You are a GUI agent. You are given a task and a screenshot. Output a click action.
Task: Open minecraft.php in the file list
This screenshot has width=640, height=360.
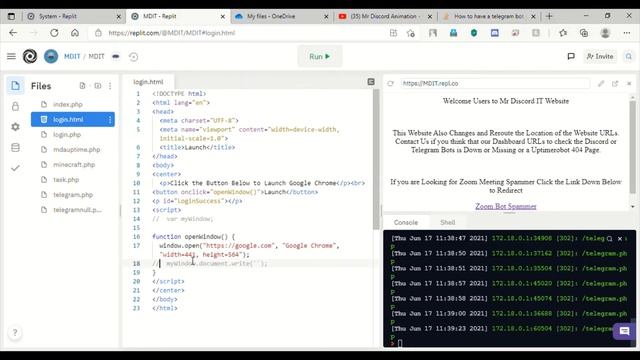click(74, 165)
